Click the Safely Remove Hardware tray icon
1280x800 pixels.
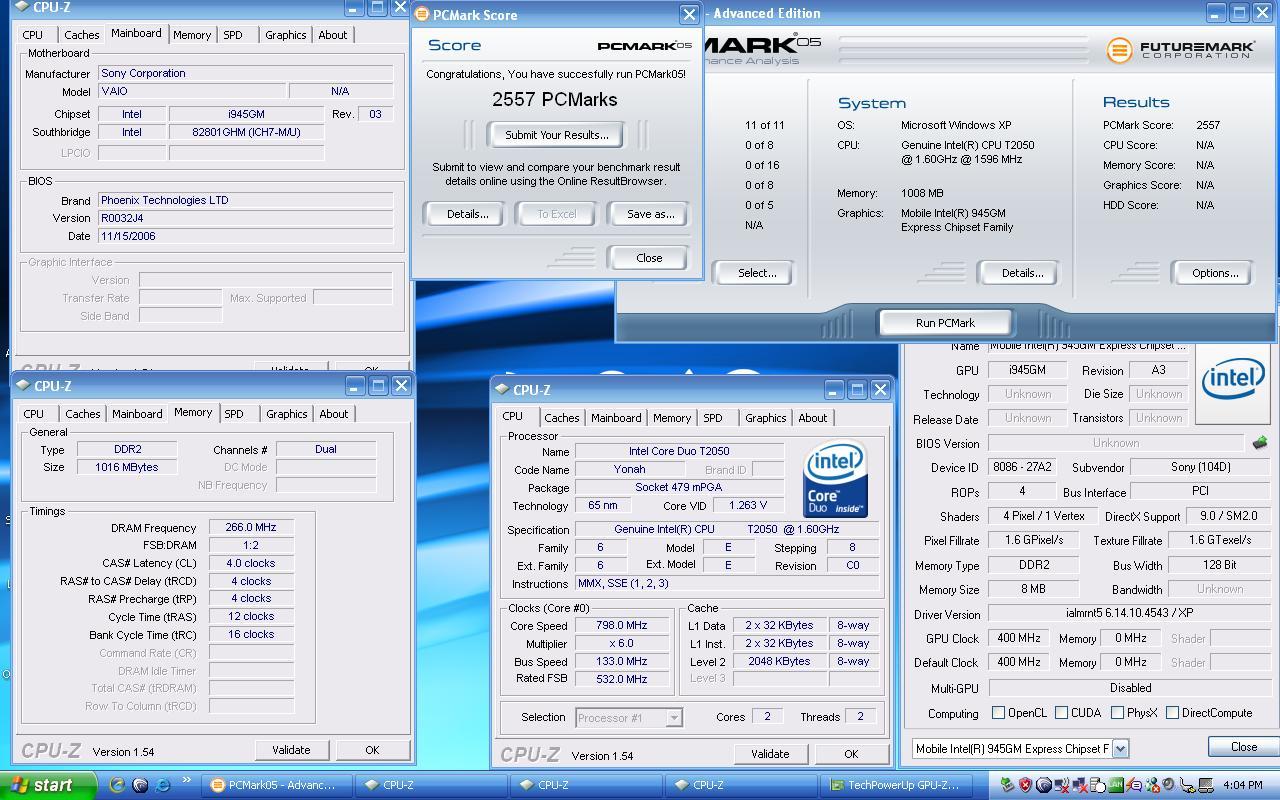1008,785
